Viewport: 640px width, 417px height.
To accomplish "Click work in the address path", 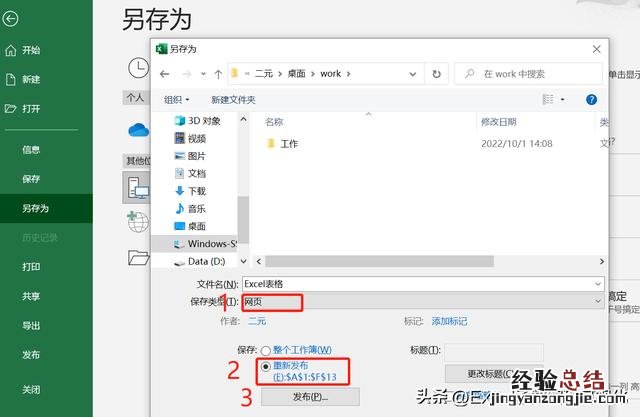I will tap(331, 74).
